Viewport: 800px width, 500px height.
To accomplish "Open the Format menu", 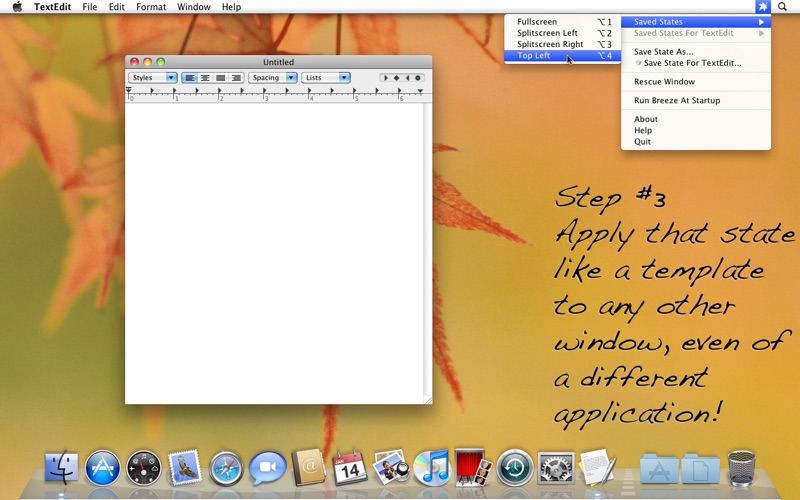I will 151,7.
